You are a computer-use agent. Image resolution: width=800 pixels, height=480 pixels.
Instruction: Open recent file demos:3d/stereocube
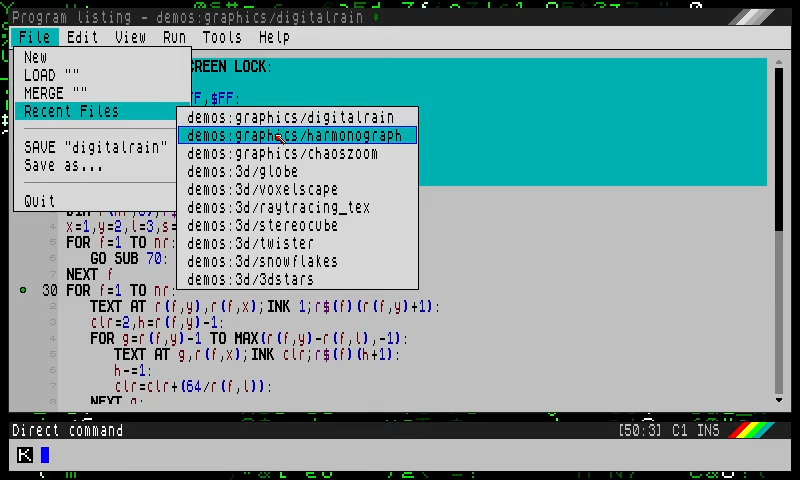[297, 225]
